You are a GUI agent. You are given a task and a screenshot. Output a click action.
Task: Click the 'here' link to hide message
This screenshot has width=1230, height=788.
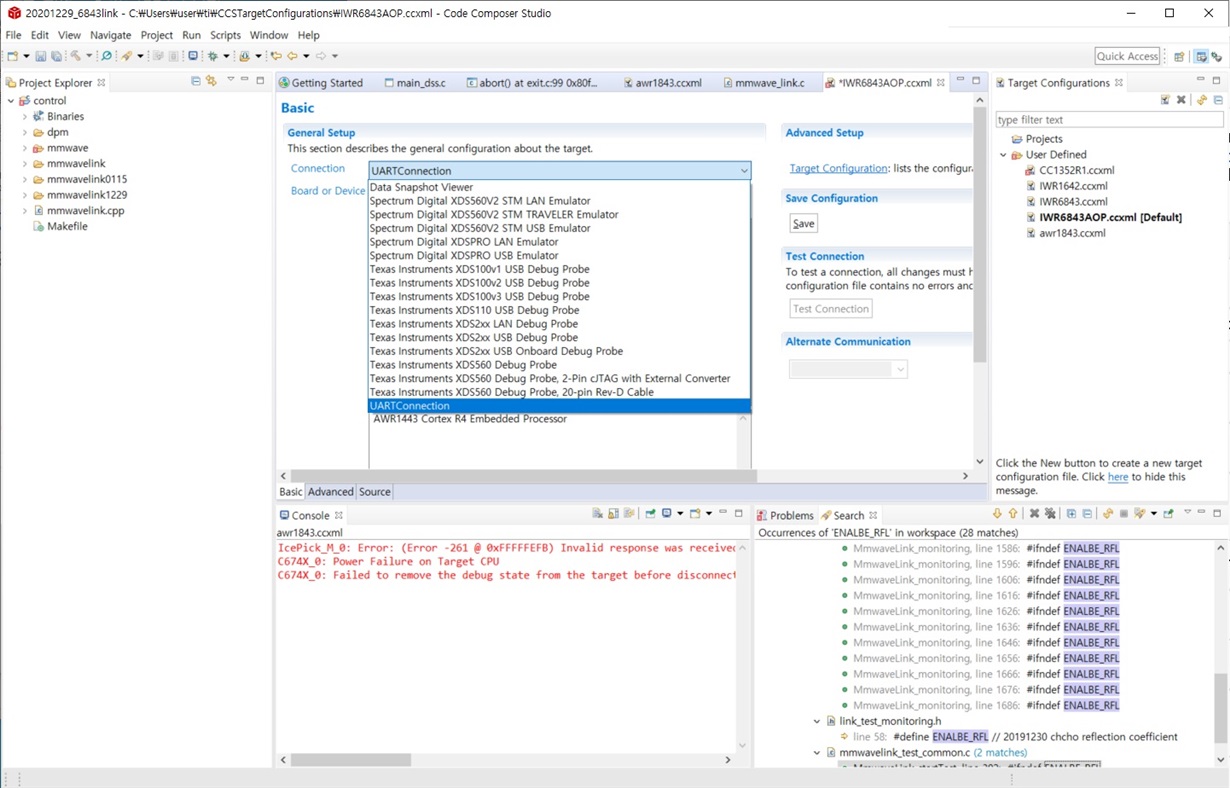pyautogui.click(x=1118, y=477)
